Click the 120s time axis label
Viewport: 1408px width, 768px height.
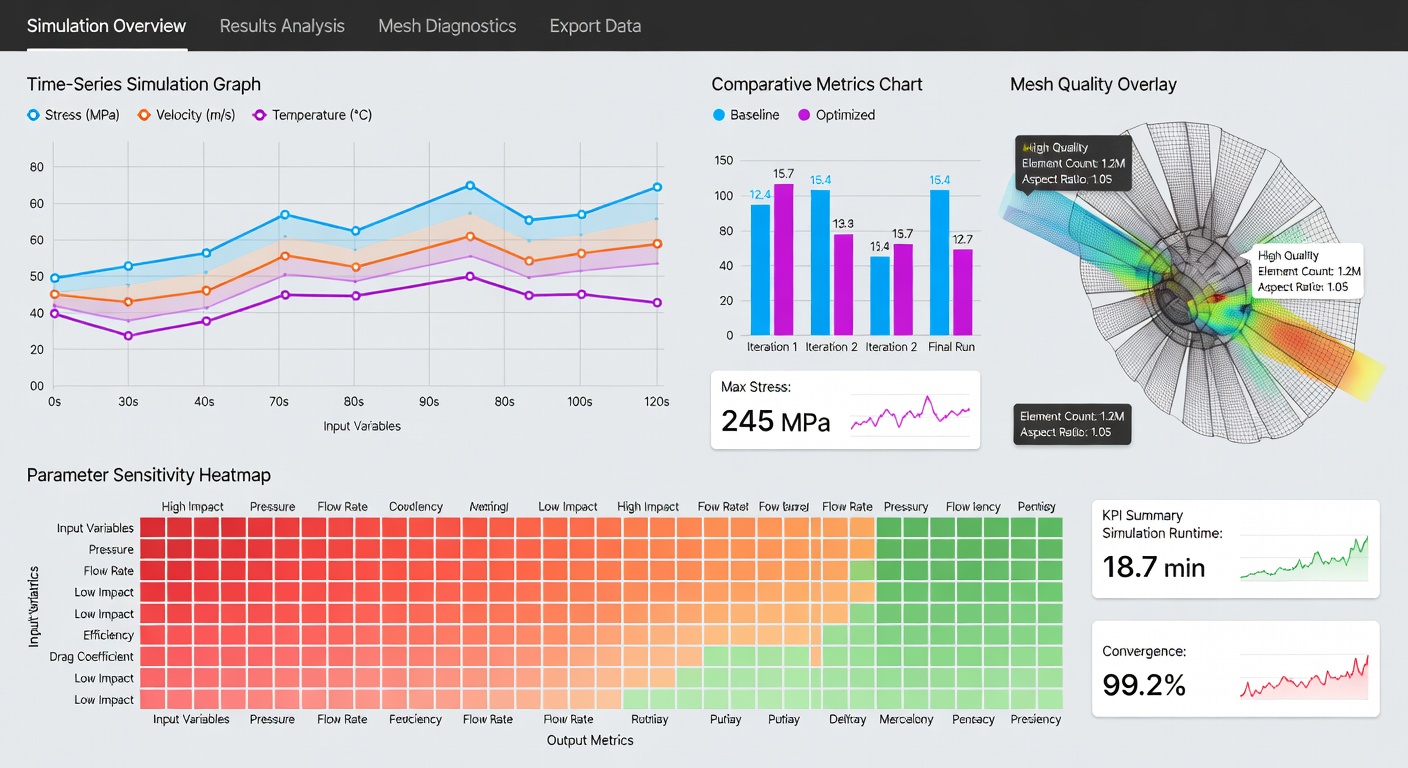pyautogui.click(x=655, y=402)
